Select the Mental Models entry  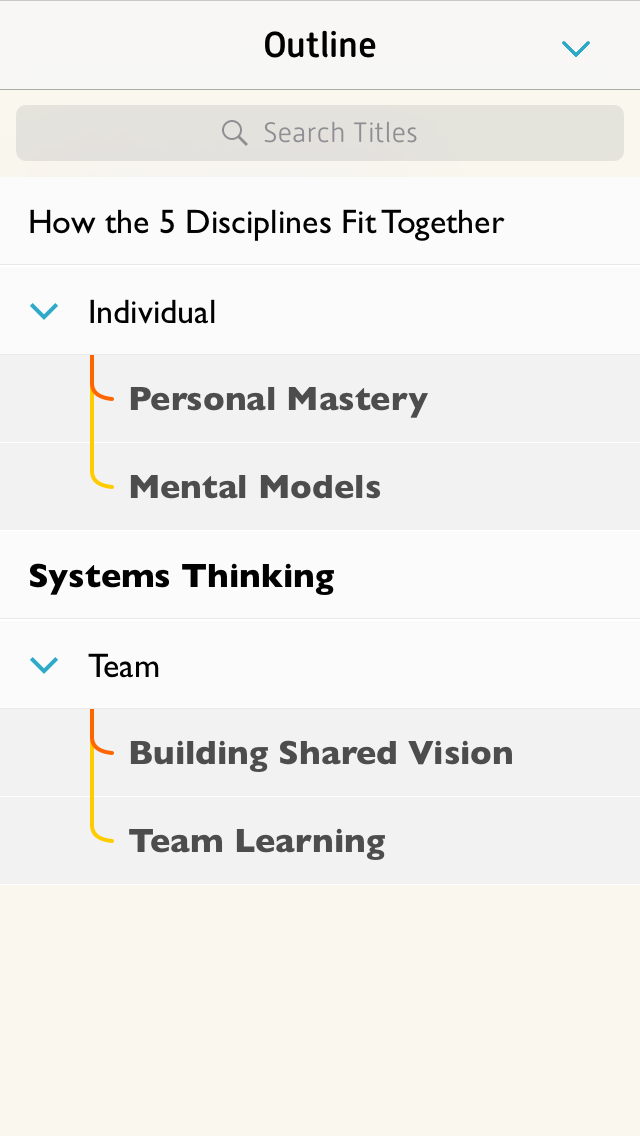pos(255,487)
